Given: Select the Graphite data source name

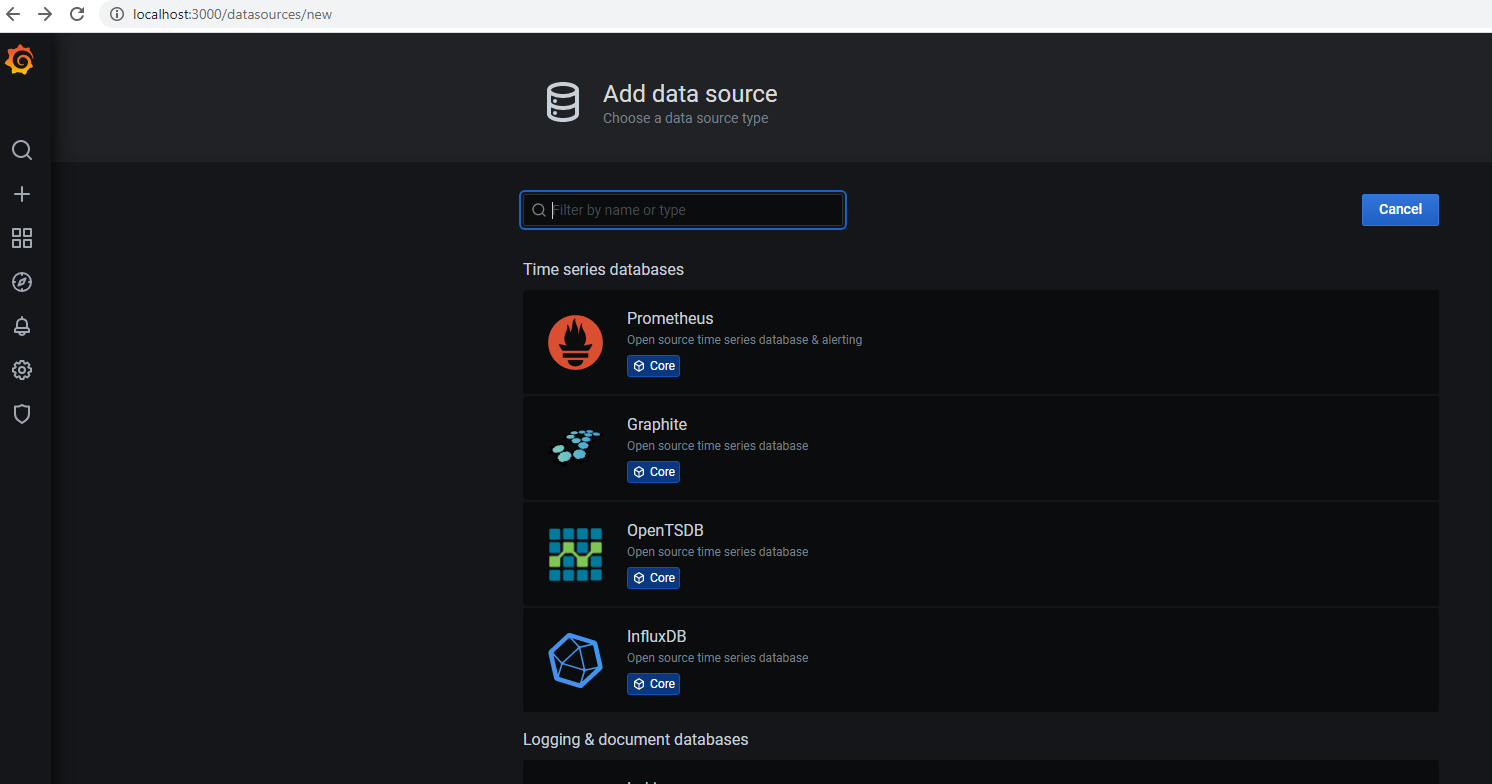Looking at the screenshot, I should coord(657,424).
